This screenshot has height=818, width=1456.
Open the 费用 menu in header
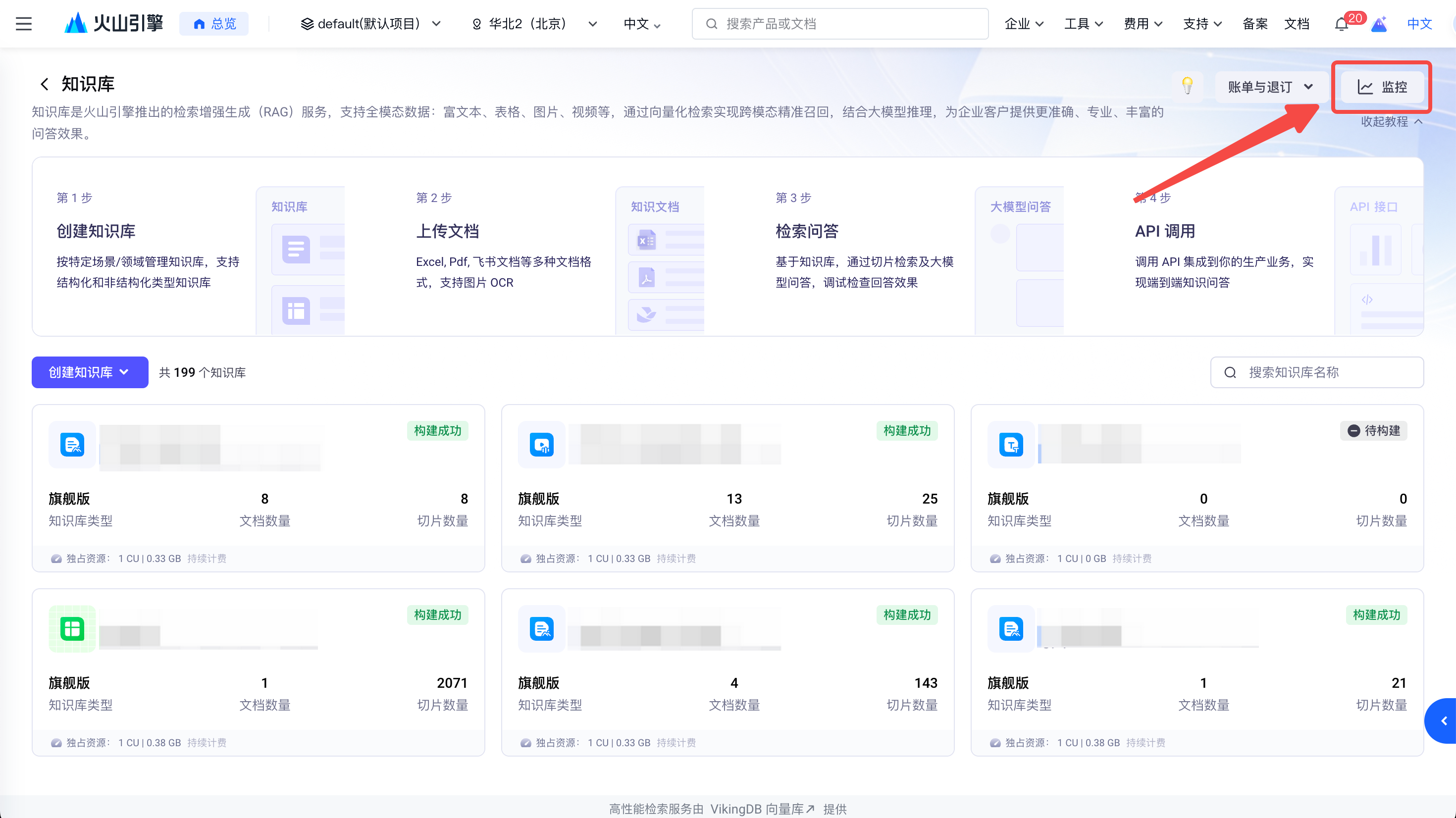click(x=1143, y=24)
